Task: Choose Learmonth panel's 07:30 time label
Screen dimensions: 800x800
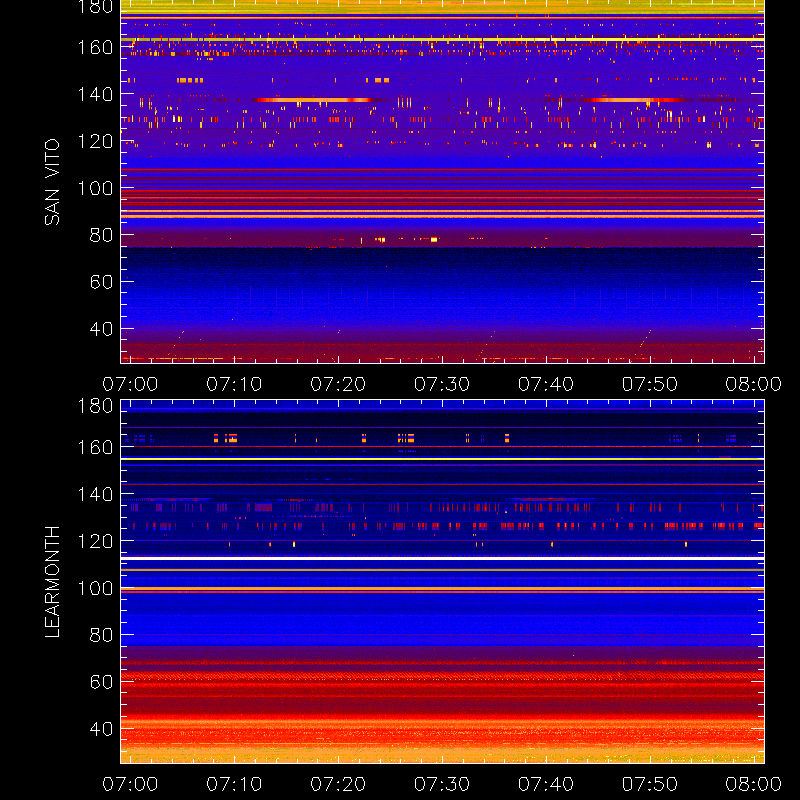Action: [442, 784]
